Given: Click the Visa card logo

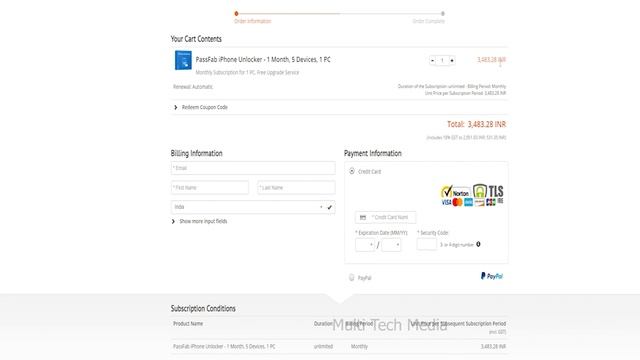Looking at the screenshot, I should (x=446, y=202).
